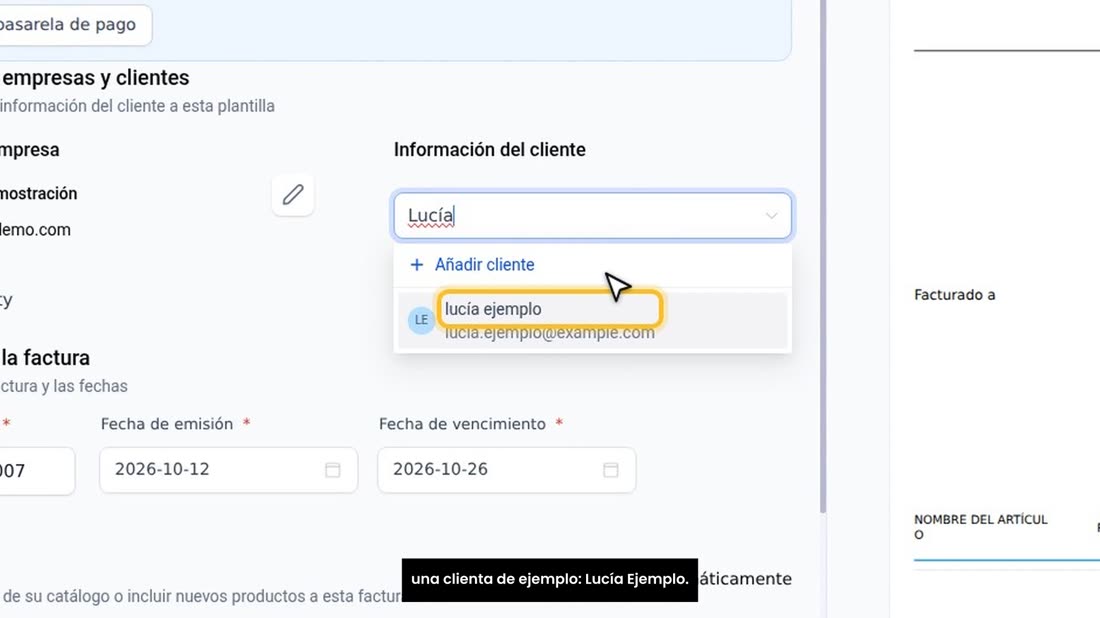Viewport: 1100px width, 618px height.
Task: Click the invoice number field ending in 007
Action: (35, 470)
